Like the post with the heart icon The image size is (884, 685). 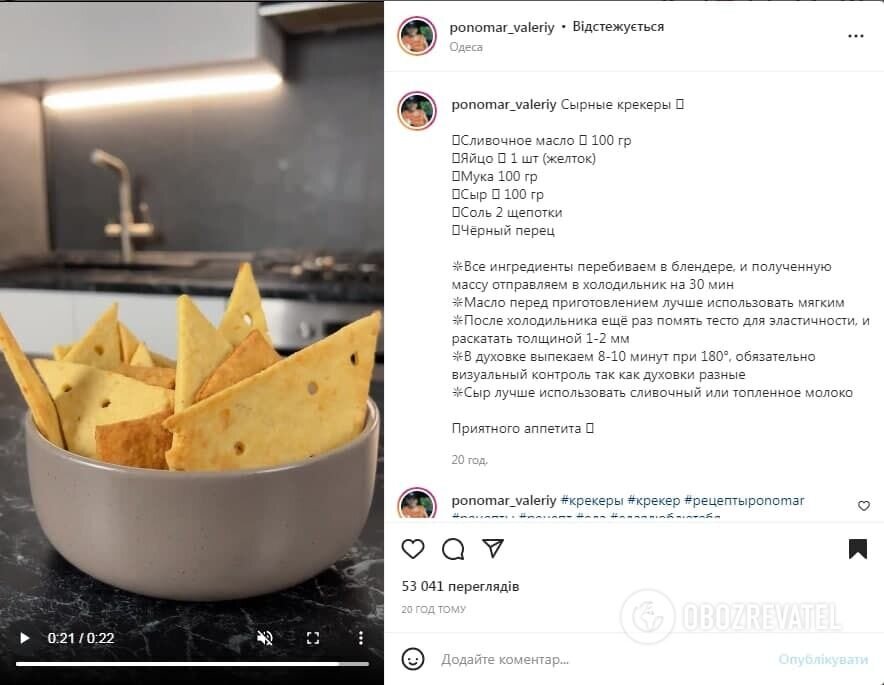[x=413, y=549]
